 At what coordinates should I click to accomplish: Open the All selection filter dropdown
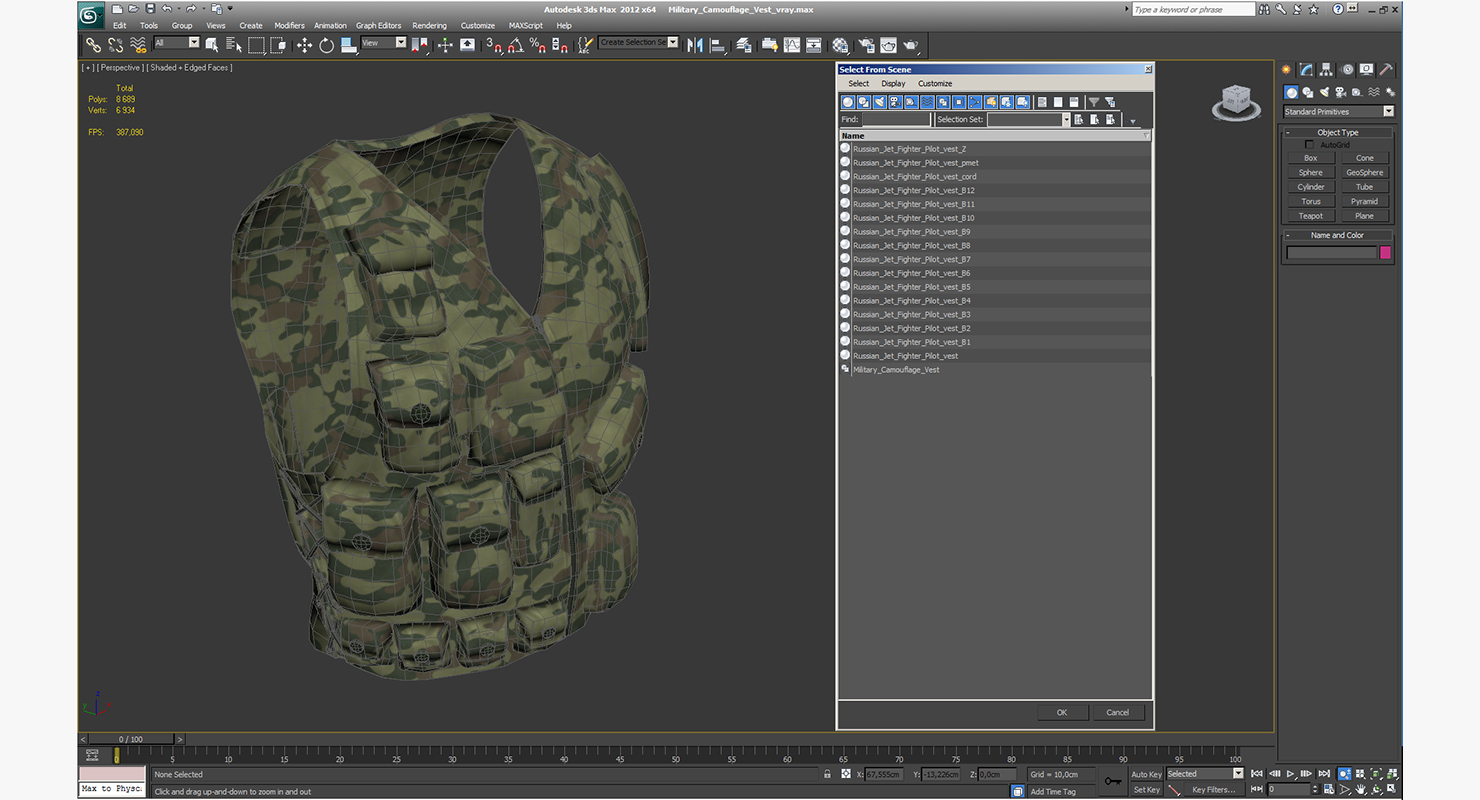pos(194,43)
